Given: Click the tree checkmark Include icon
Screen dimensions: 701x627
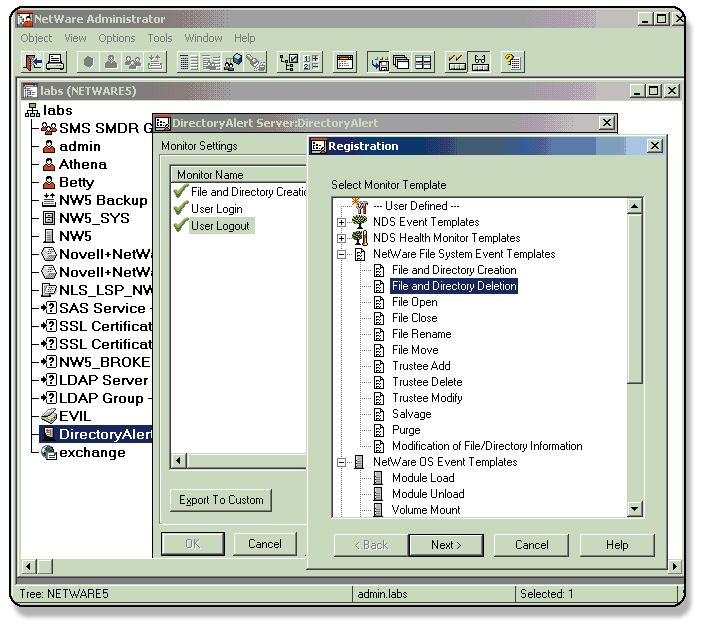Looking at the screenshot, I should [289, 62].
